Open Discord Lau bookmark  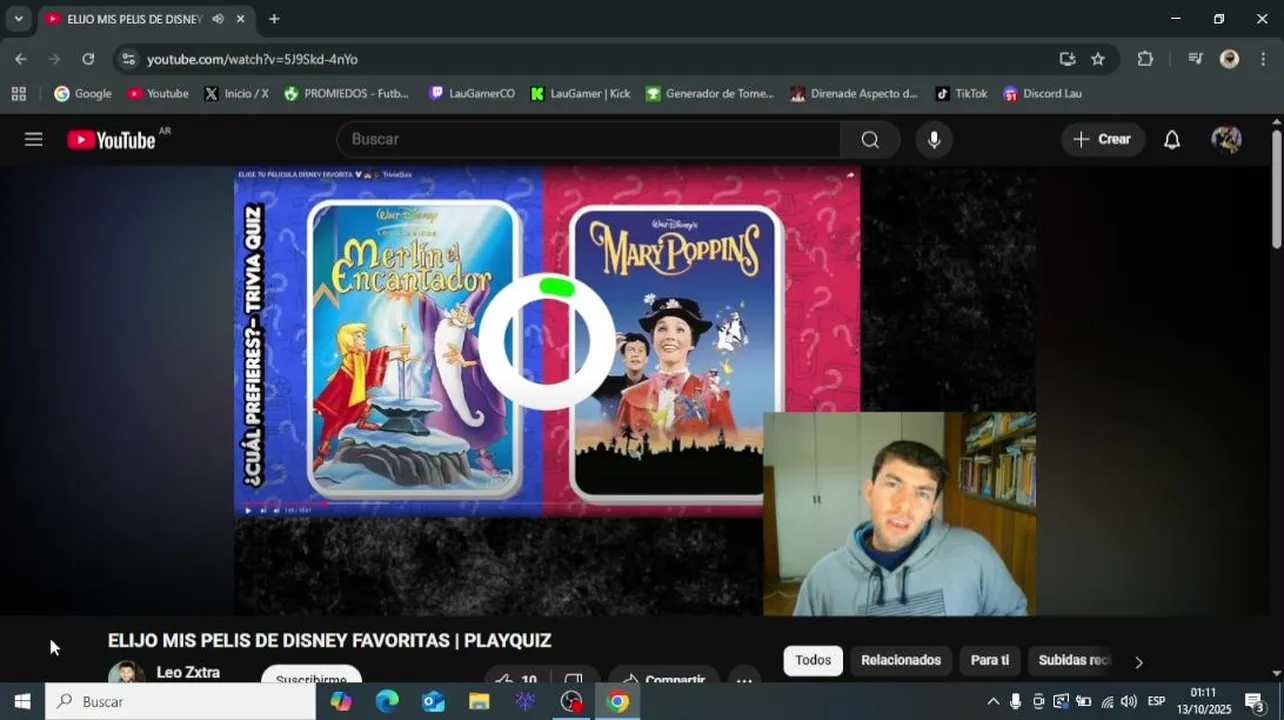pos(1043,93)
